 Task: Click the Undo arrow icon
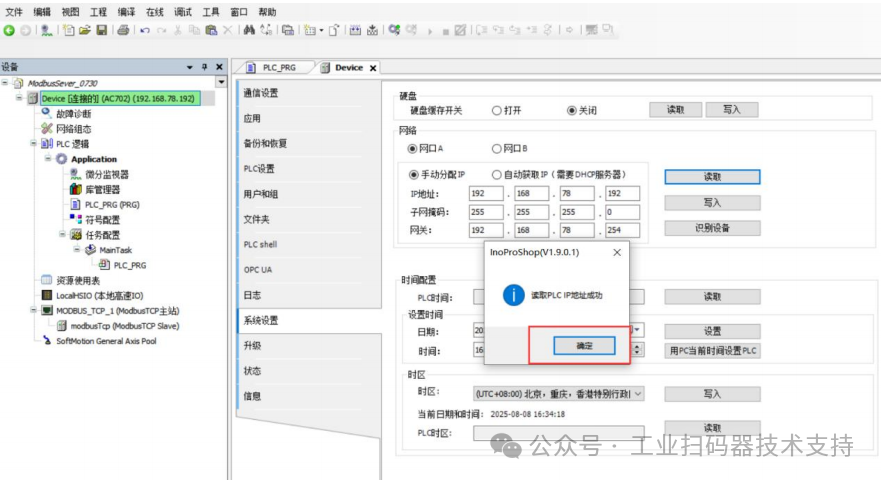[145, 30]
